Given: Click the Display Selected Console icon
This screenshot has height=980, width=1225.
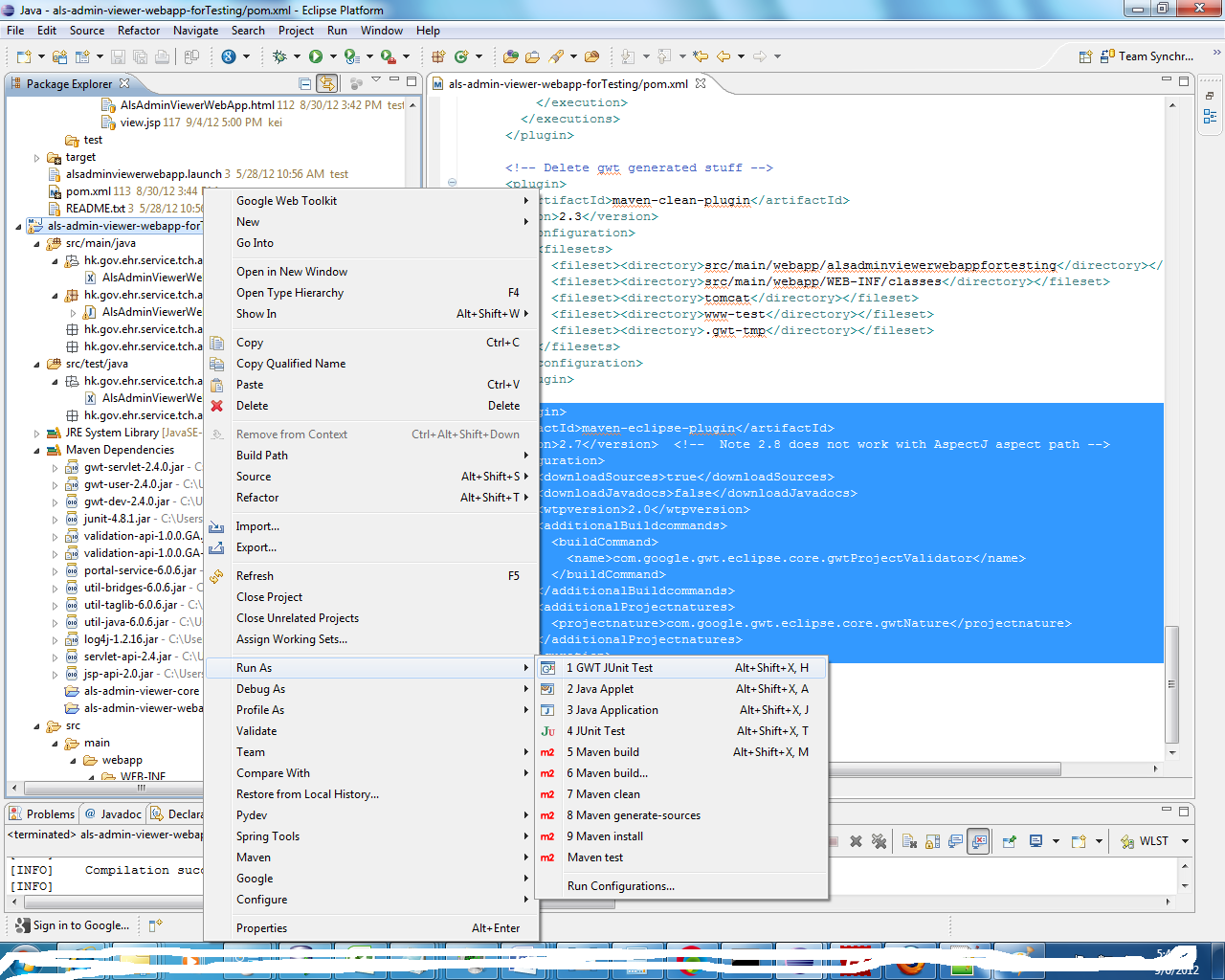Looking at the screenshot, I should tap(1036, 841).
